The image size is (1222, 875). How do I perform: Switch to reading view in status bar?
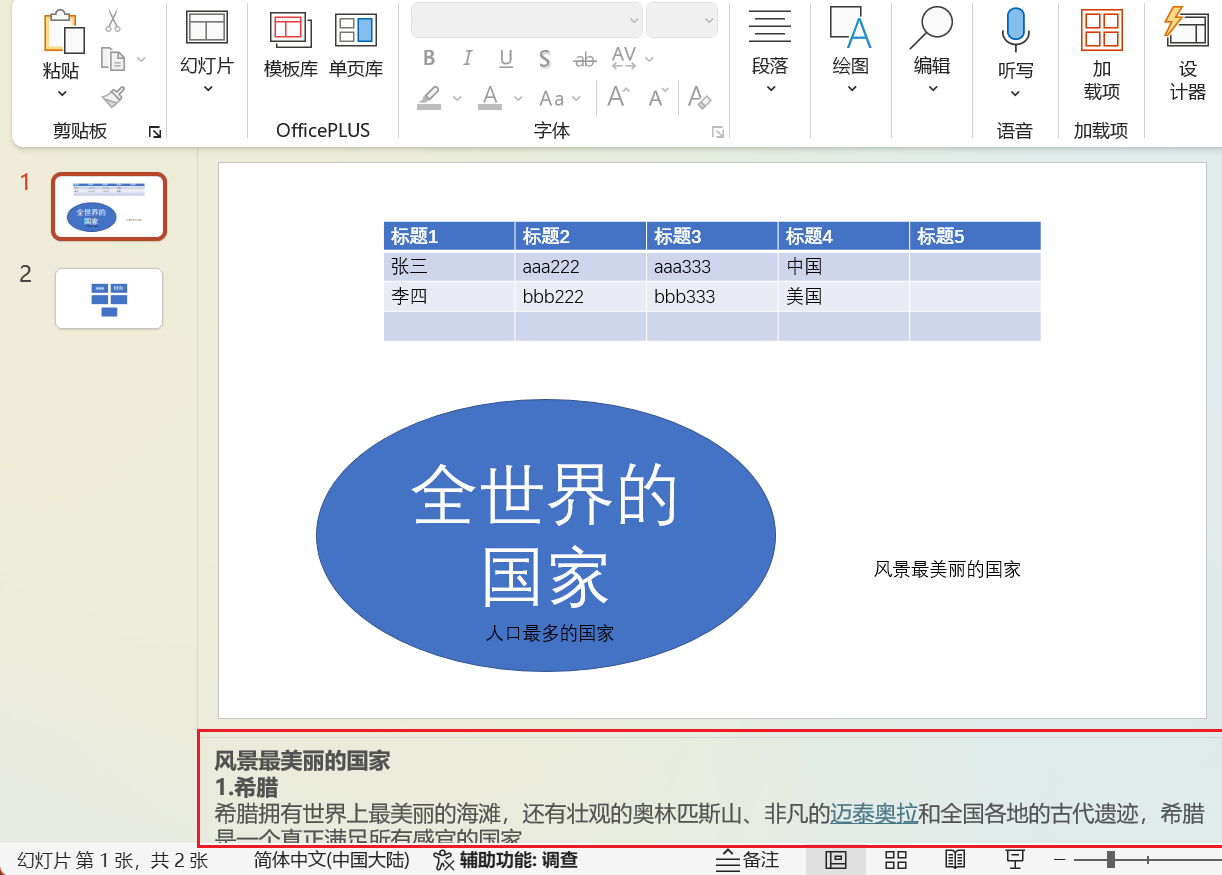click(x=956, y=860)
